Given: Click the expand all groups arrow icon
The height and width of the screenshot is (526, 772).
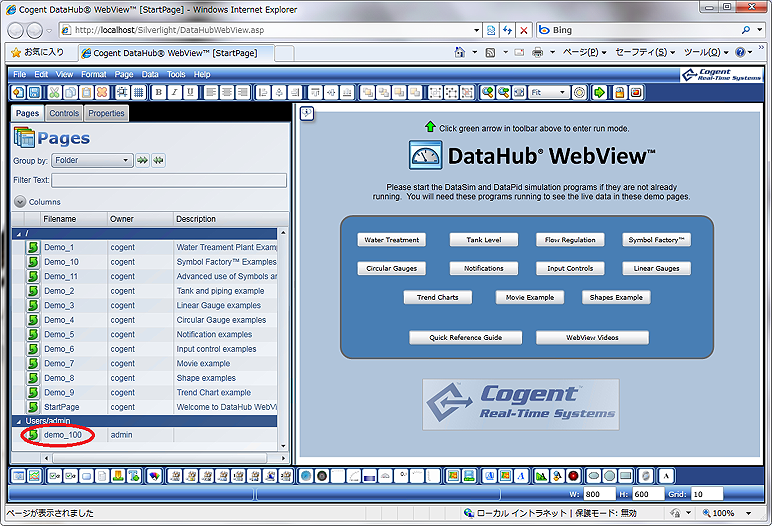Looking at the screenshot, I should [x=142, y=160].
